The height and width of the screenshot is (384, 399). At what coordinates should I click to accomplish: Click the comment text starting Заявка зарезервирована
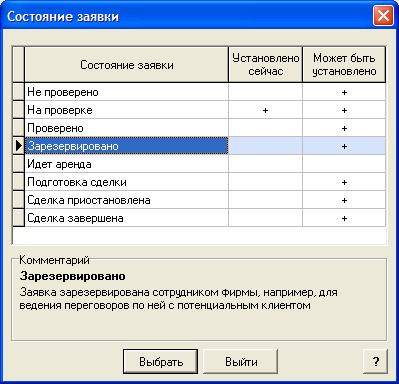(x=178, y=299)
